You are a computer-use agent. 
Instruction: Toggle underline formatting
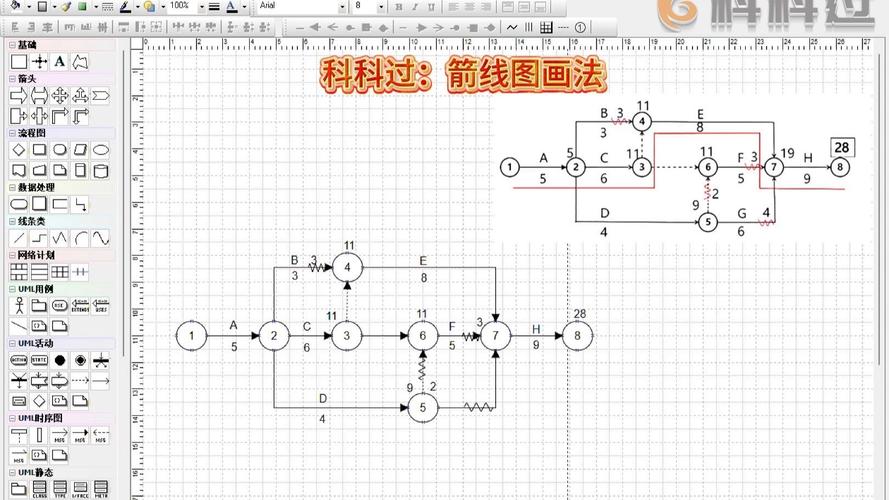point(431,7)
